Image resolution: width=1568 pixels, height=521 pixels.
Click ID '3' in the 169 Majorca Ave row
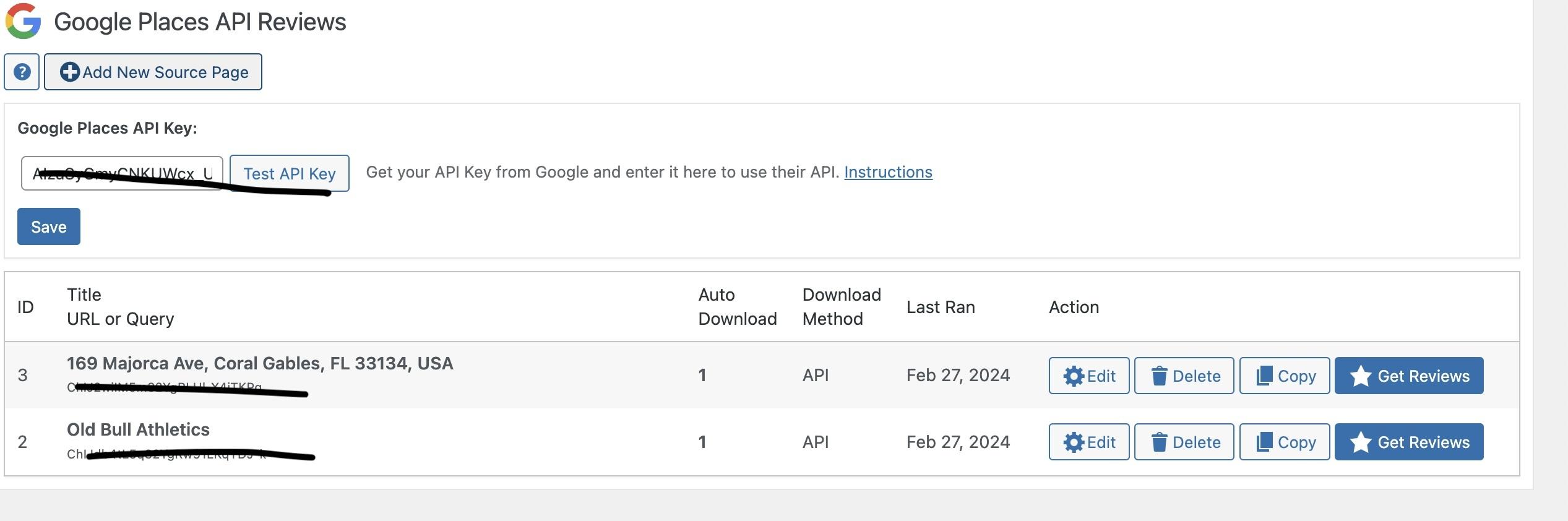23,375
